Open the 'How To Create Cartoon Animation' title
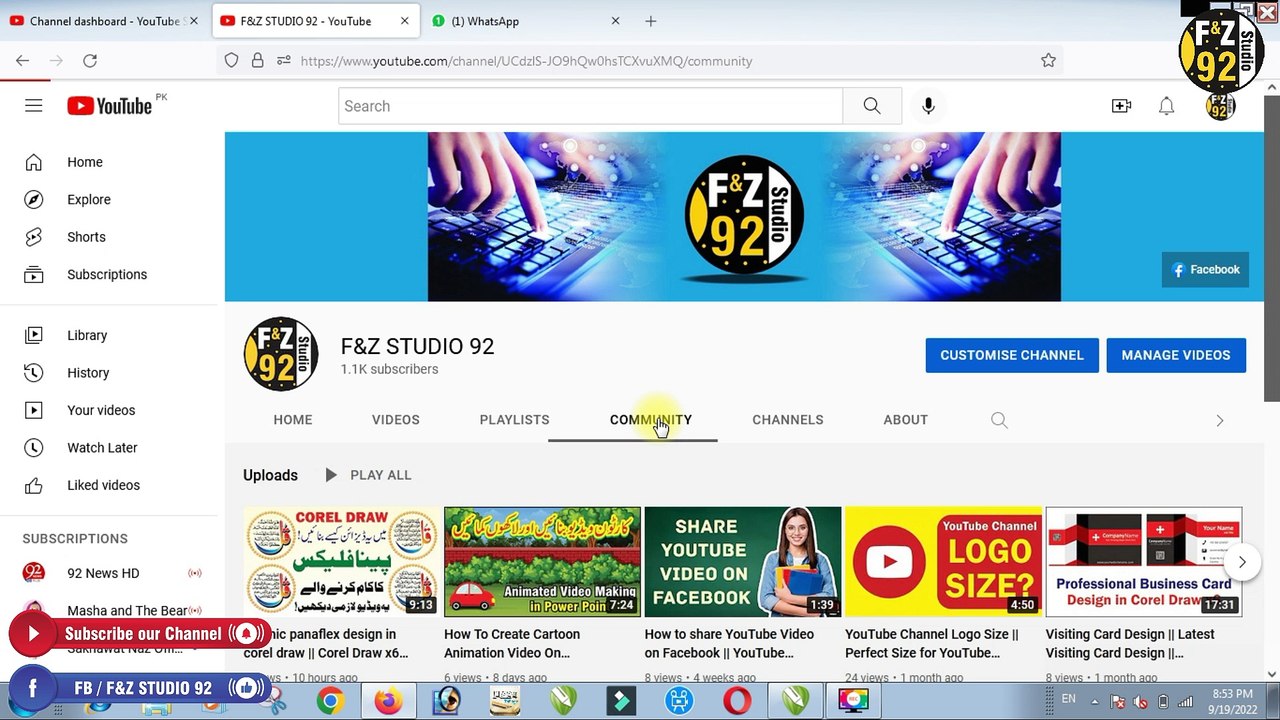Screen dimensions: 1280x720 [x=512, y=643]
